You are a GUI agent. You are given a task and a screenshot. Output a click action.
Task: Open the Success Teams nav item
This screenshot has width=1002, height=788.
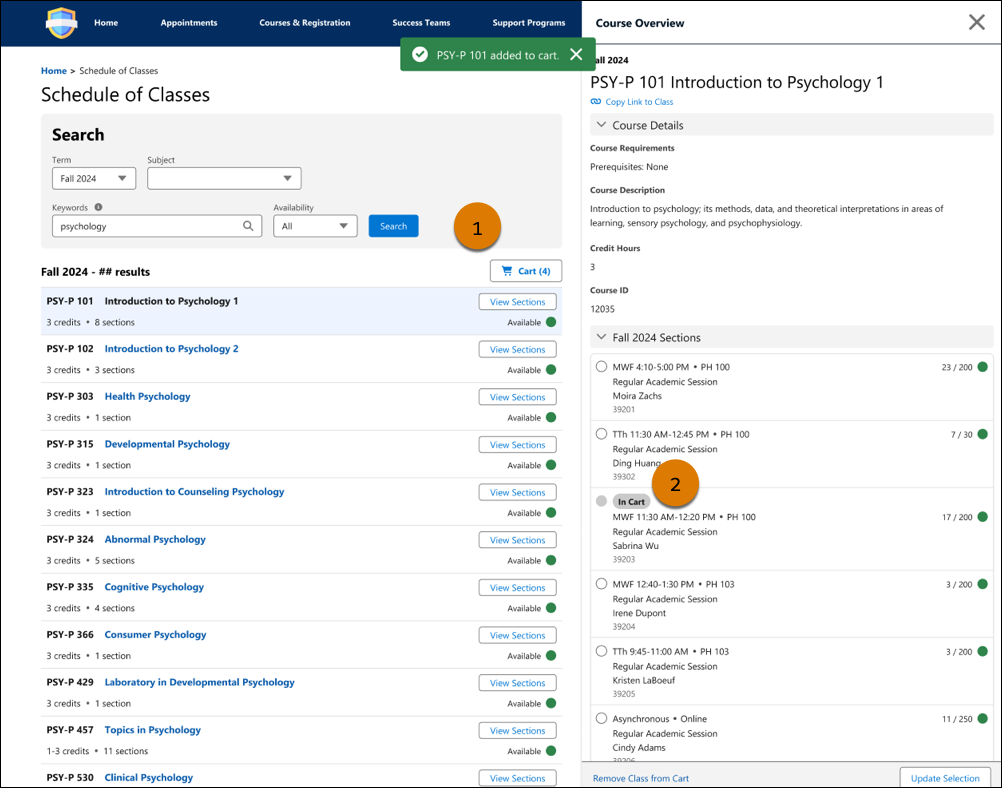[421, 22]
